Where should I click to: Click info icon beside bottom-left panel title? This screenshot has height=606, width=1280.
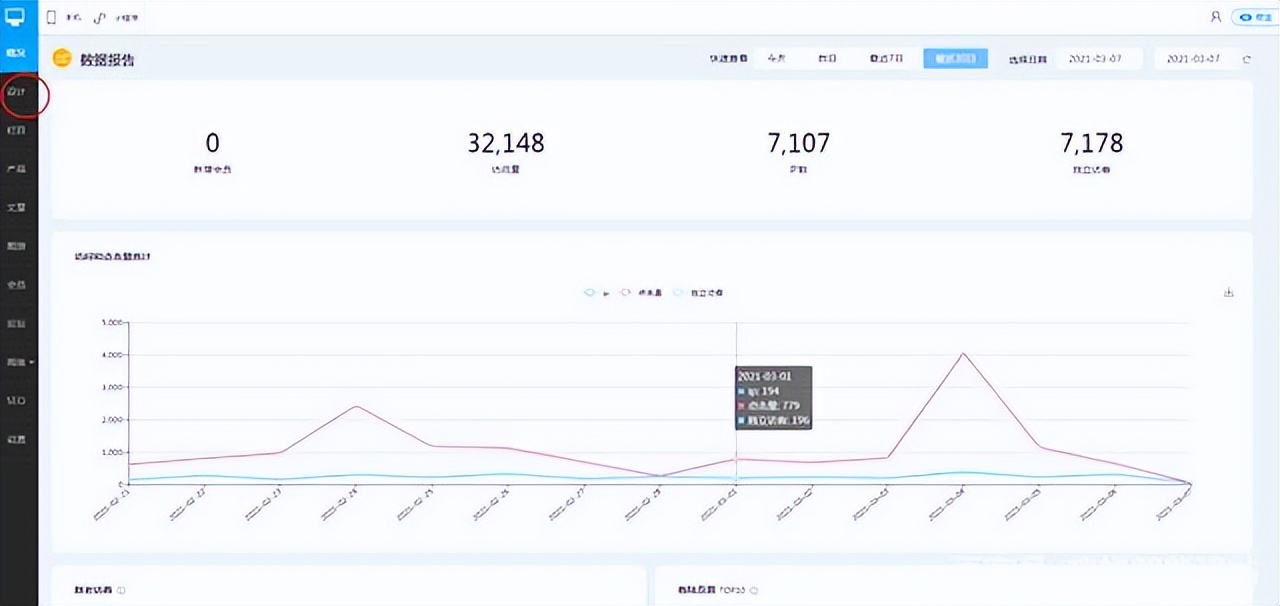121,590
